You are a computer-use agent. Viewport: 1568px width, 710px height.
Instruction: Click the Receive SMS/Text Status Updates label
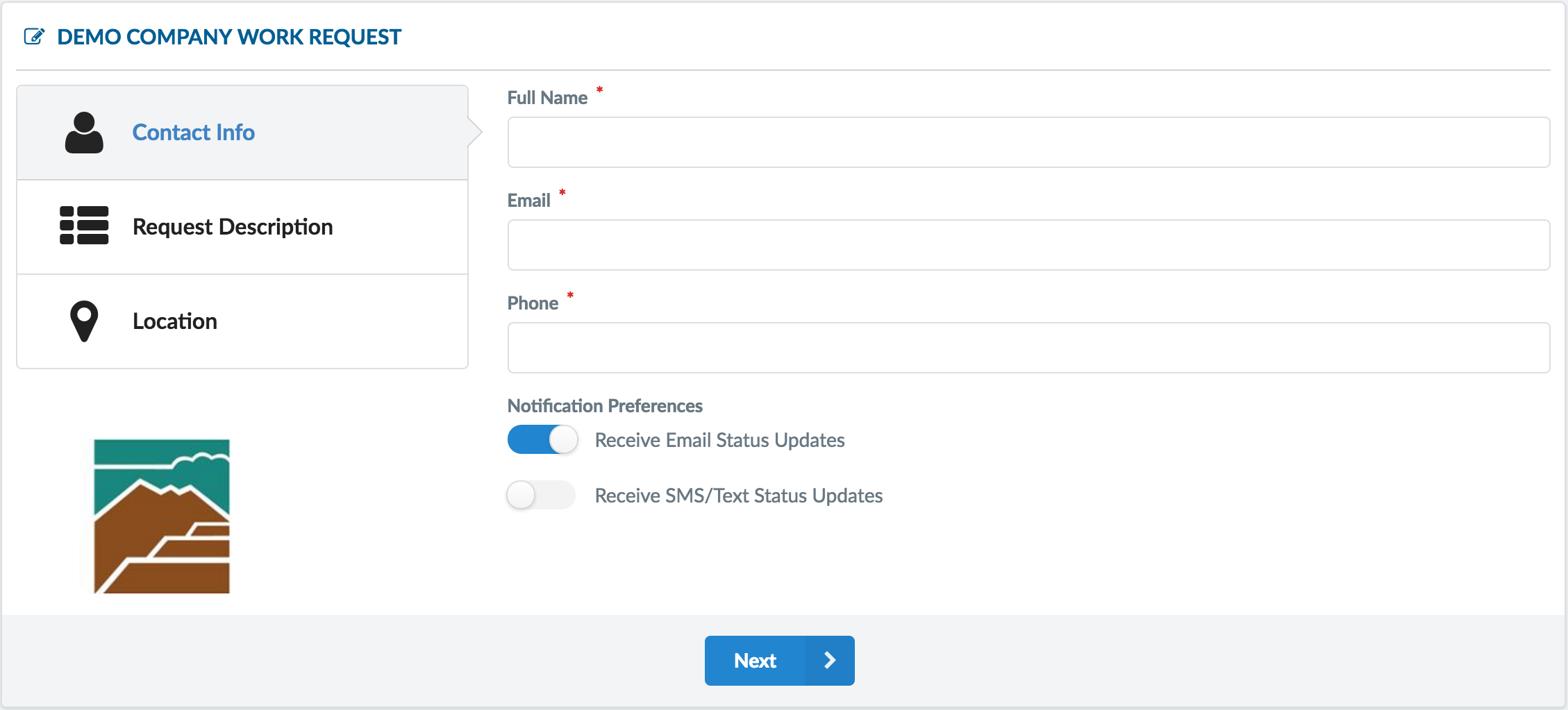tap(739, 496)
